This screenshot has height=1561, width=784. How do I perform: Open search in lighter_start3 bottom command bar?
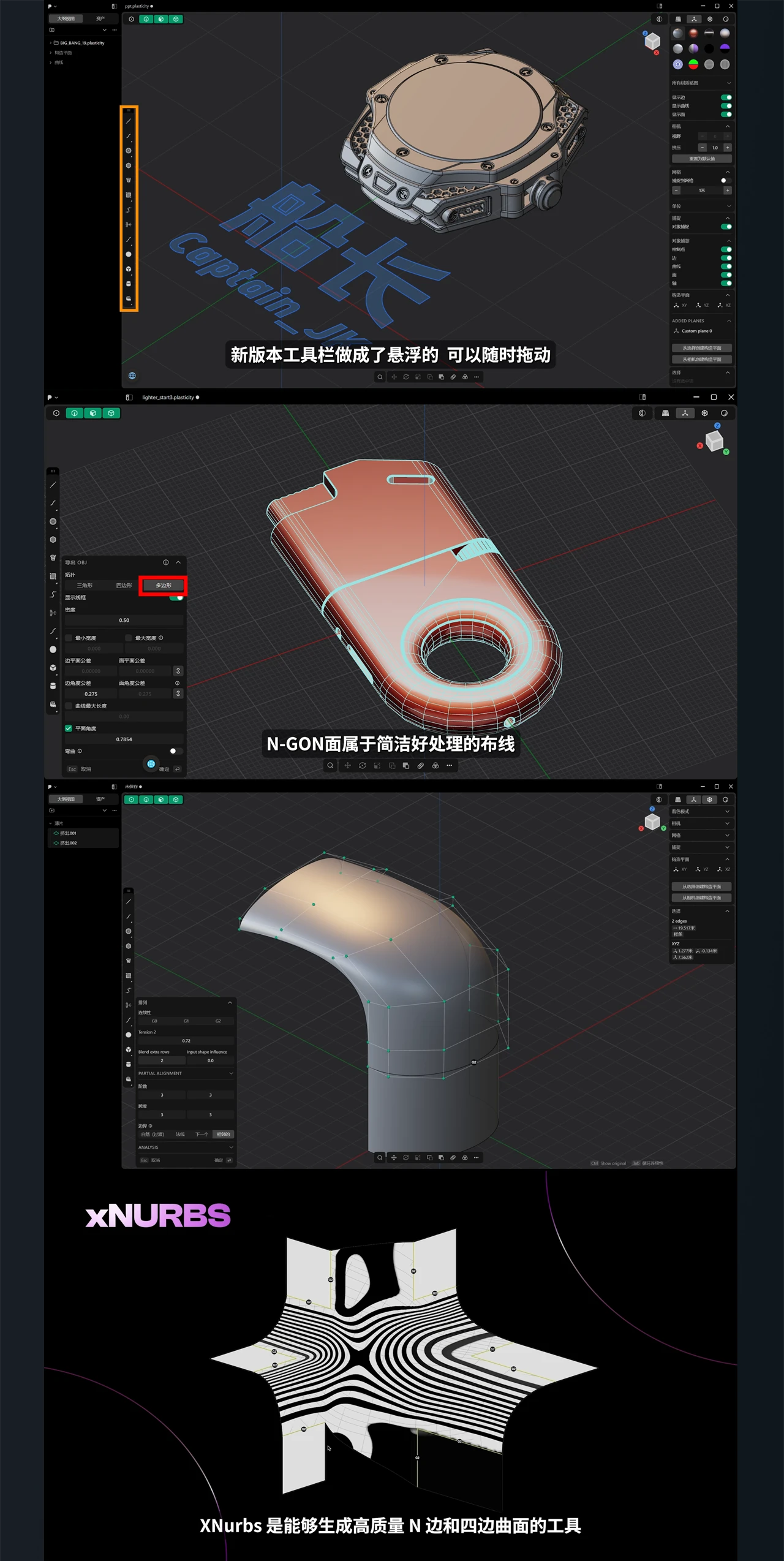pyautogui.click(x=331, y=765)
